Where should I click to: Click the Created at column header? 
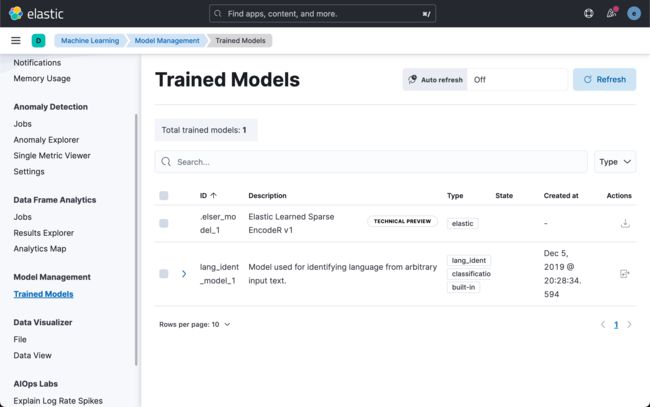tap(561, 196)
